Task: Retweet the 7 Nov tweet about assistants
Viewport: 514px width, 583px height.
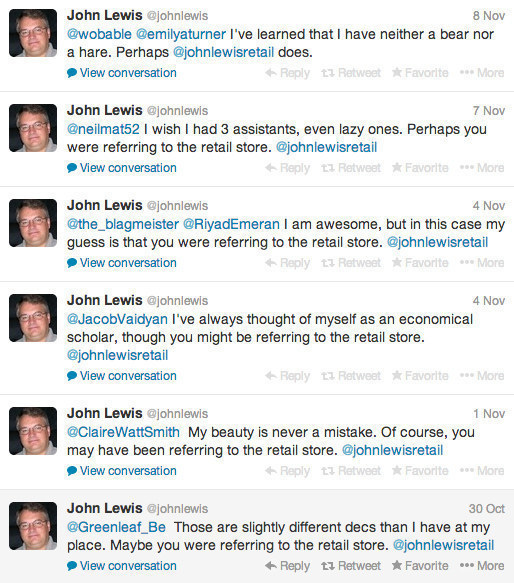Action: (x=351, y=168)
